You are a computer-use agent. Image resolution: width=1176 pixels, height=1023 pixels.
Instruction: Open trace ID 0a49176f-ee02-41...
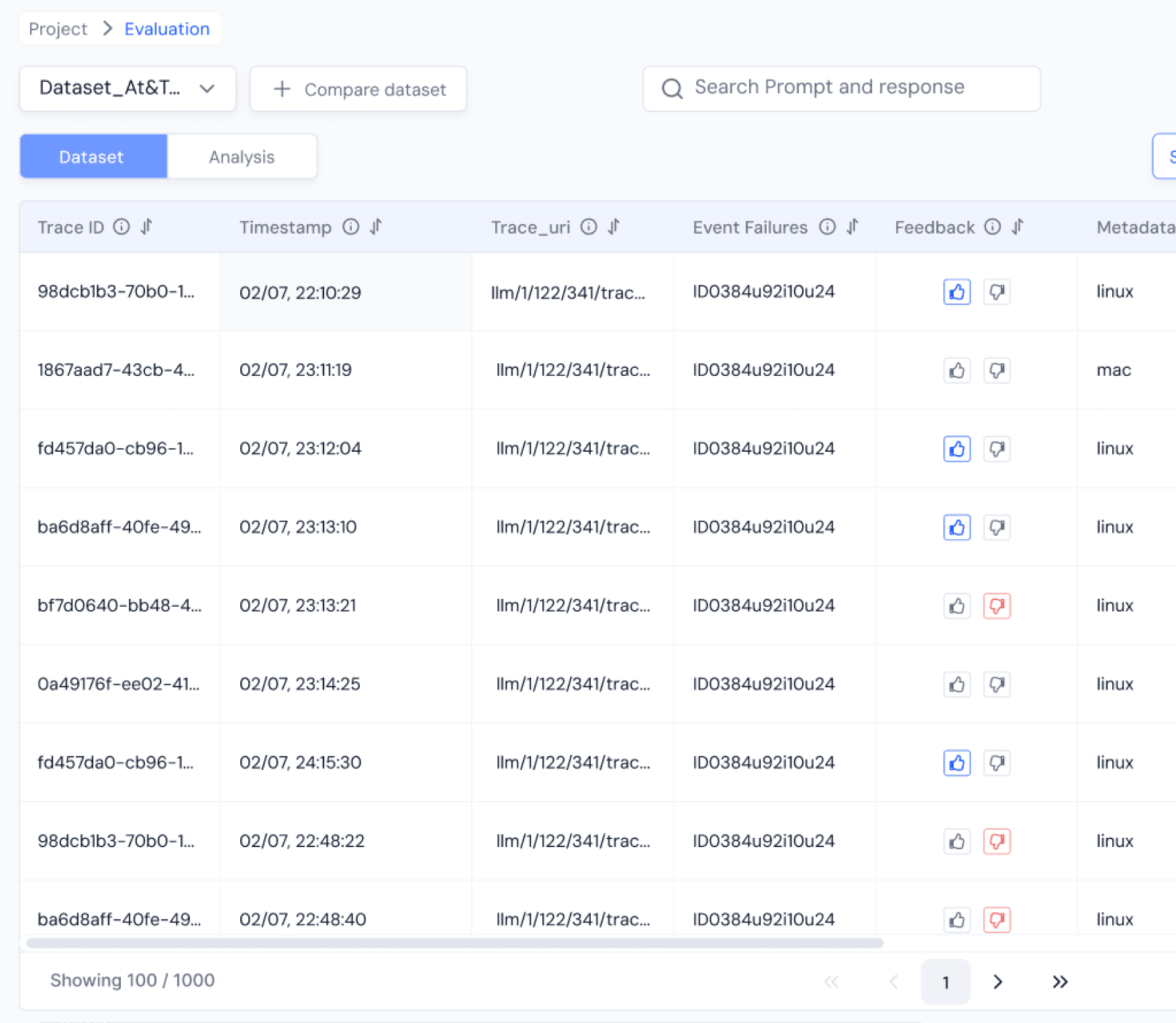(x=119, y=684)
